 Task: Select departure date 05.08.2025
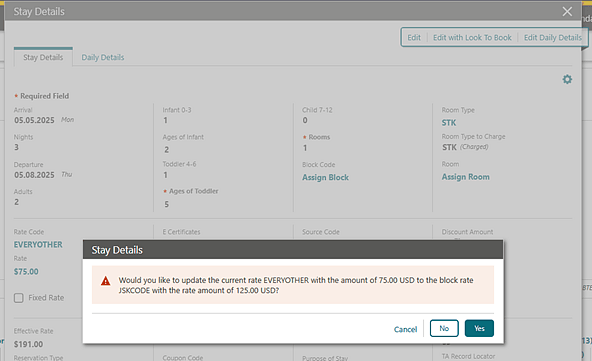tap(34, 175)
